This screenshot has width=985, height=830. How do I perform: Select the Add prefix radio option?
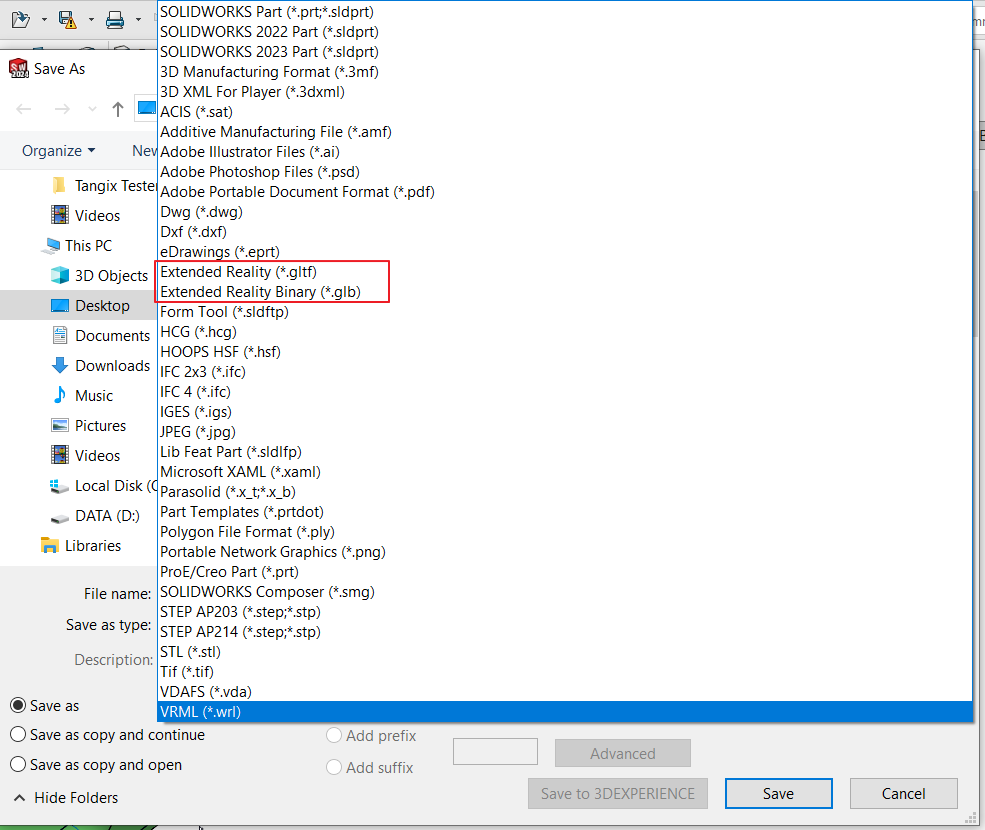click(371, 735)
